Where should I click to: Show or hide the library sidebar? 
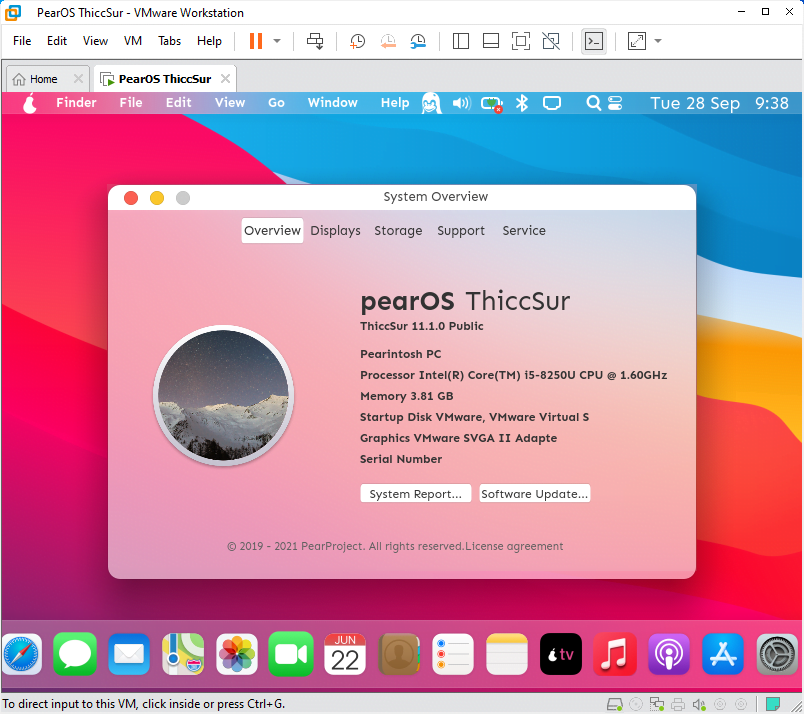(x=460, y=41)
